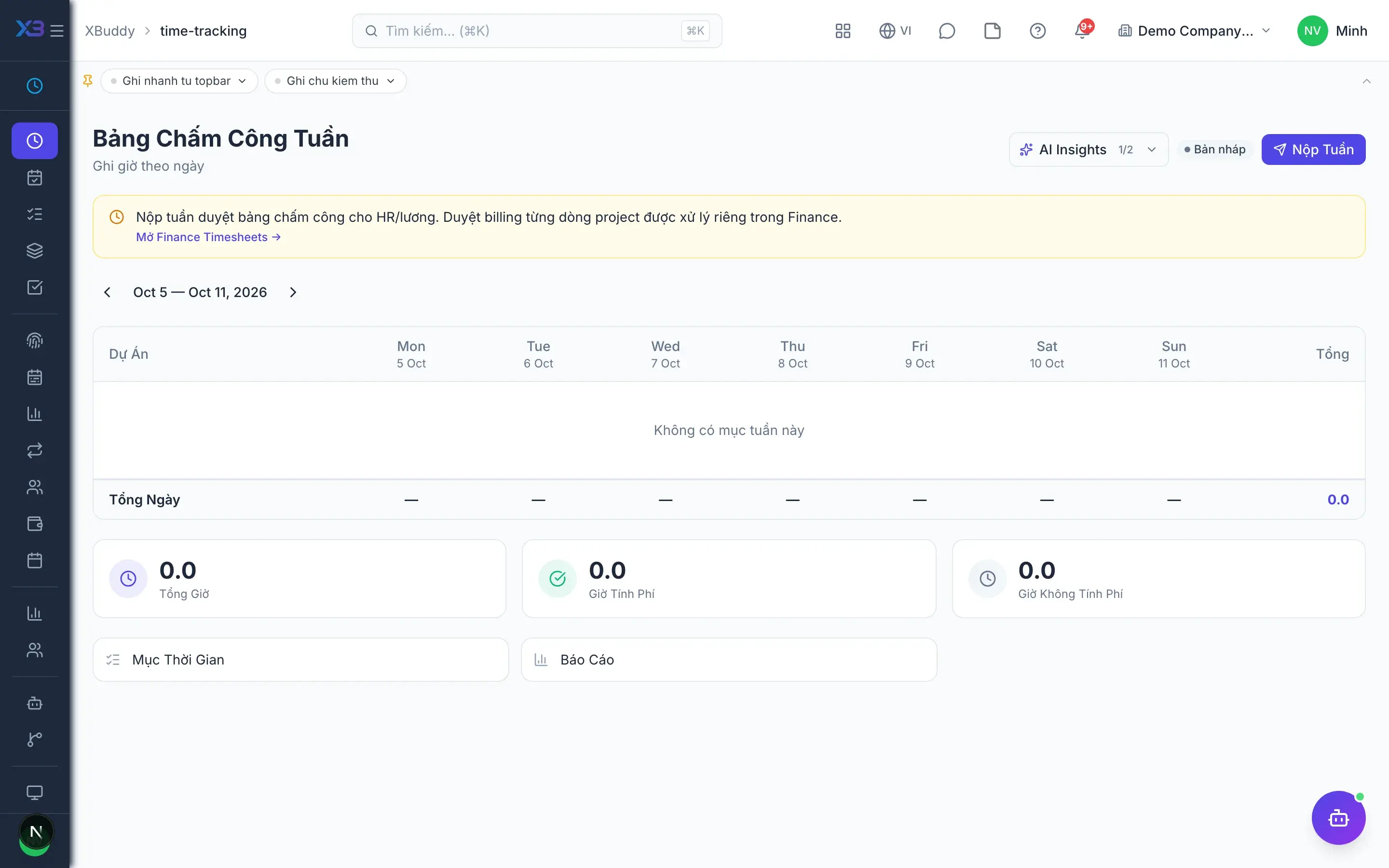Focus the Tìm kiếm search field
Viewport: 1389px width, 868px height.
coord(537,31)
